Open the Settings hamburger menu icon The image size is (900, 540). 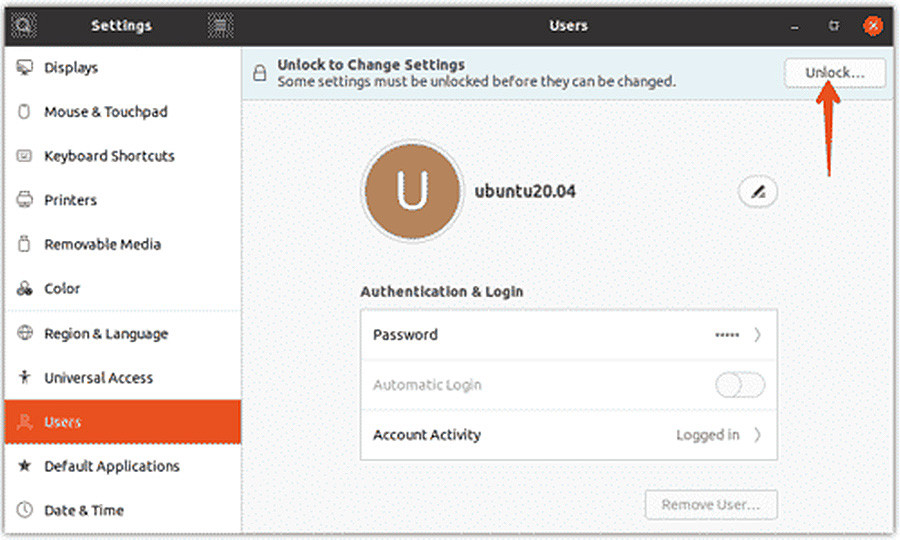point(221,25)
